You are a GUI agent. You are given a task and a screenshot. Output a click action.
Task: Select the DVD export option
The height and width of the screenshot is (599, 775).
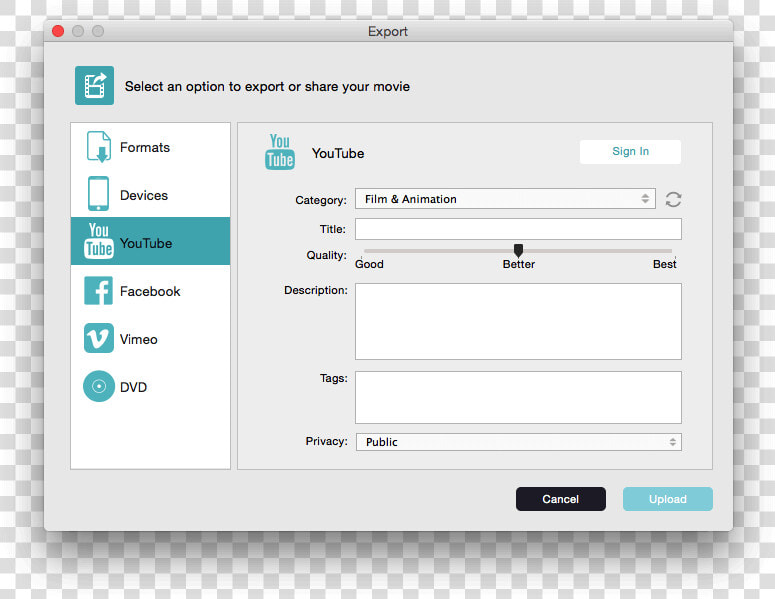[x=150, y=386]
